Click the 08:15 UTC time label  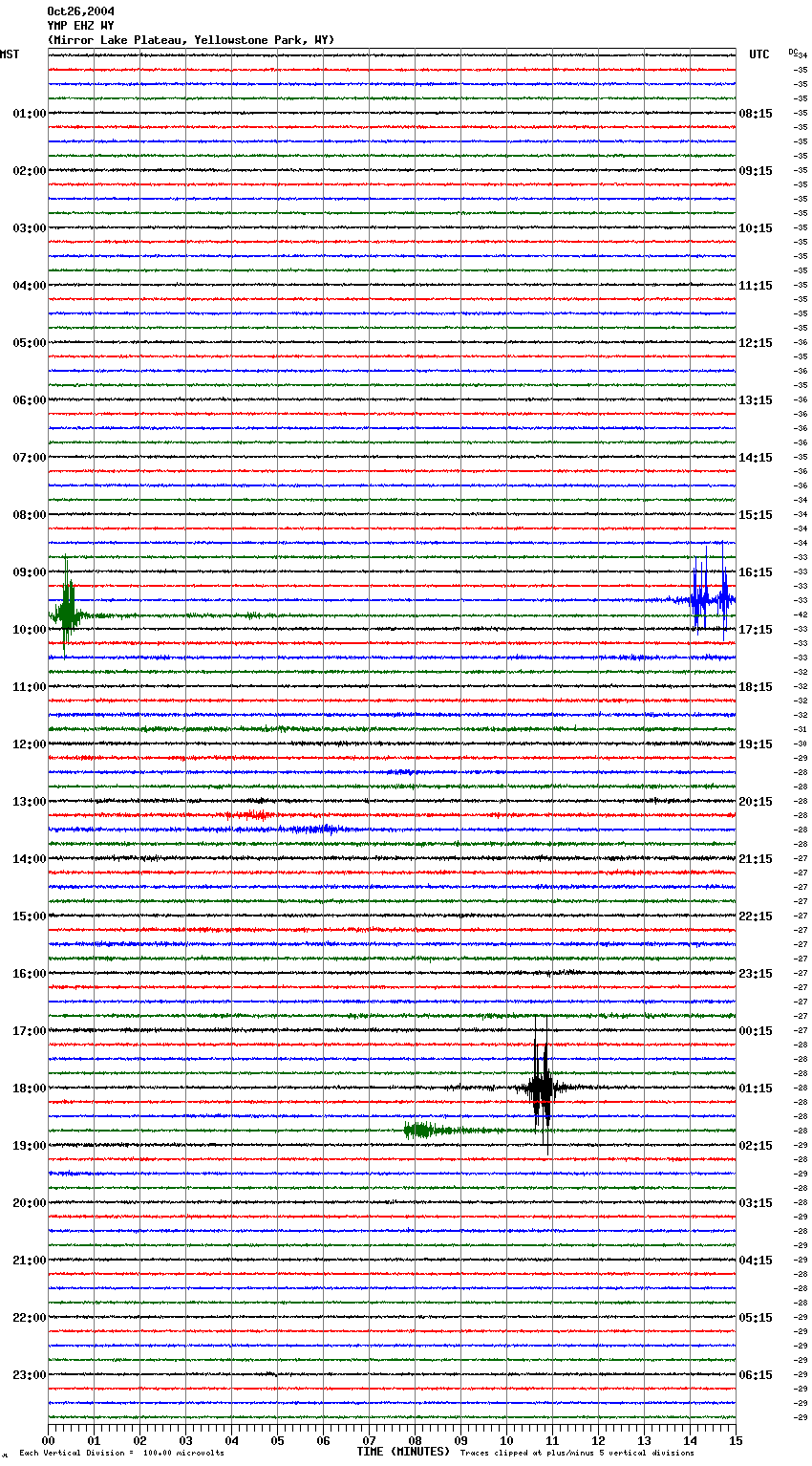pos(756,114)
